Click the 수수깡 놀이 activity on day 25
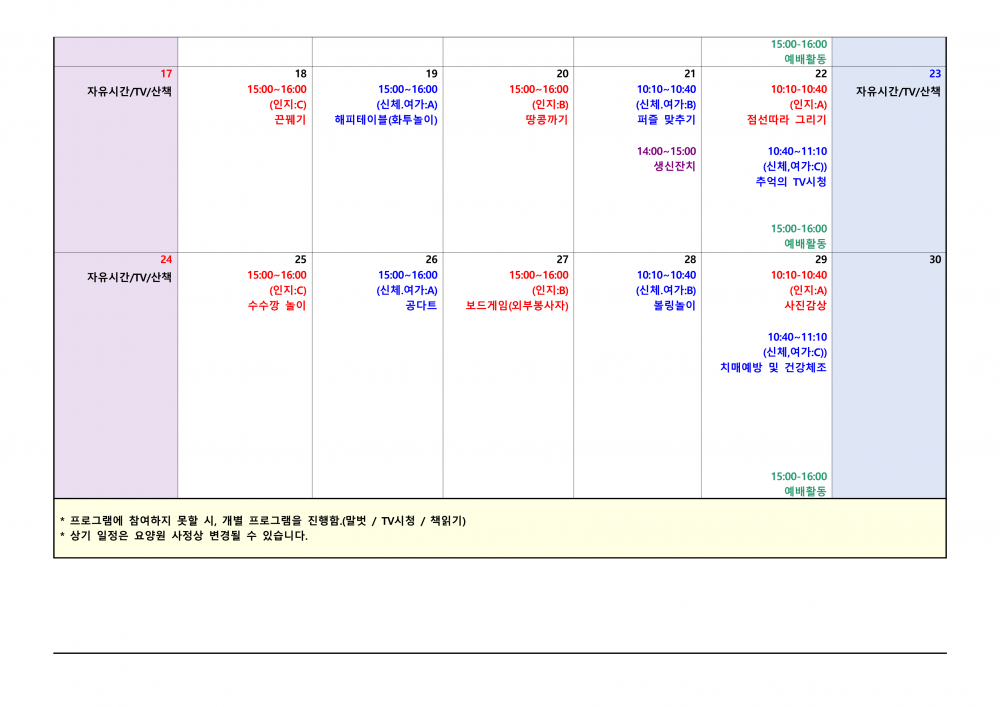 [277, 306]
